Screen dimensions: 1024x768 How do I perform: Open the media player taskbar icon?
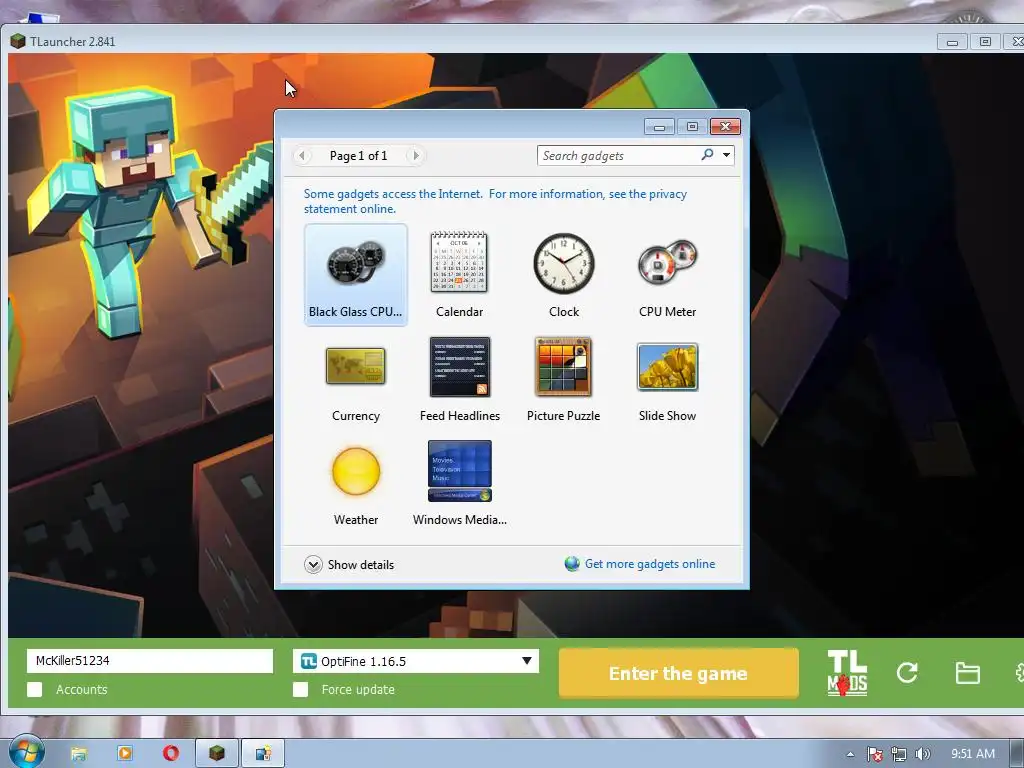click(x=124, y=754)
